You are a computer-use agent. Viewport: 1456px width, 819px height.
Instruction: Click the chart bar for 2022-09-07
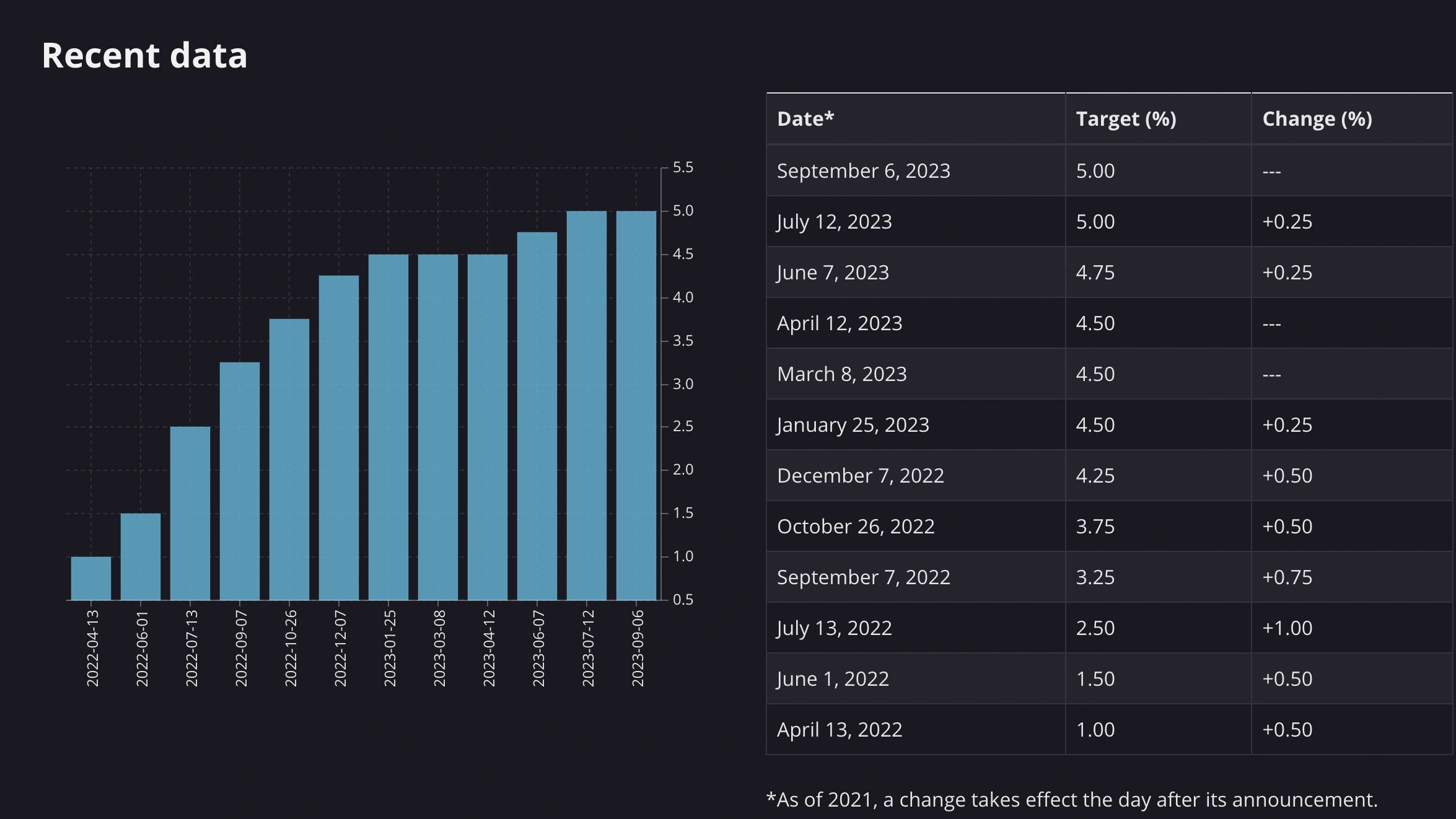pos(240,481)
